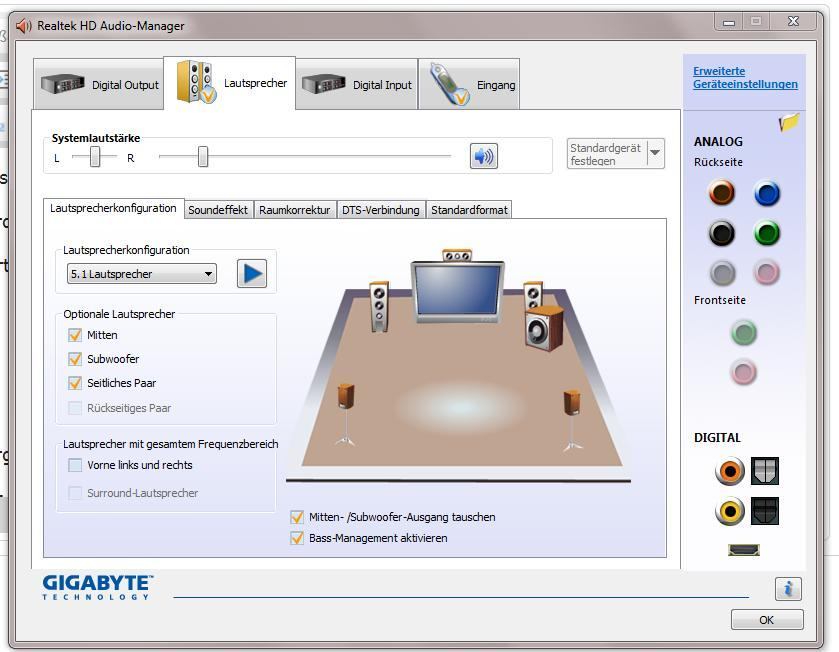
Task: Click the right surround speaker on stand
Action: click(x=573, y=421)
